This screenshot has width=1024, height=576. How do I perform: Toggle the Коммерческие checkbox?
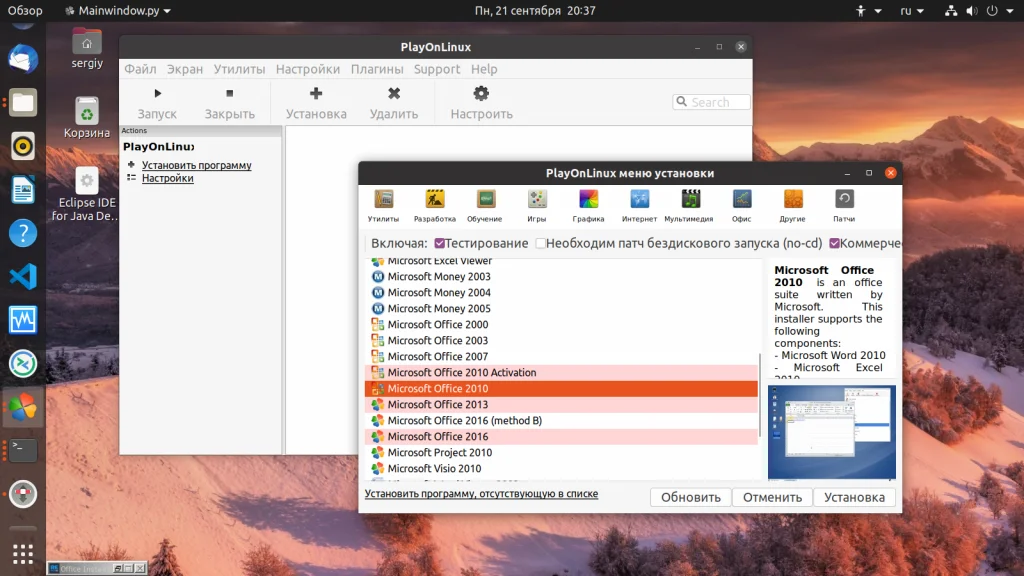(x=834, y=243)
